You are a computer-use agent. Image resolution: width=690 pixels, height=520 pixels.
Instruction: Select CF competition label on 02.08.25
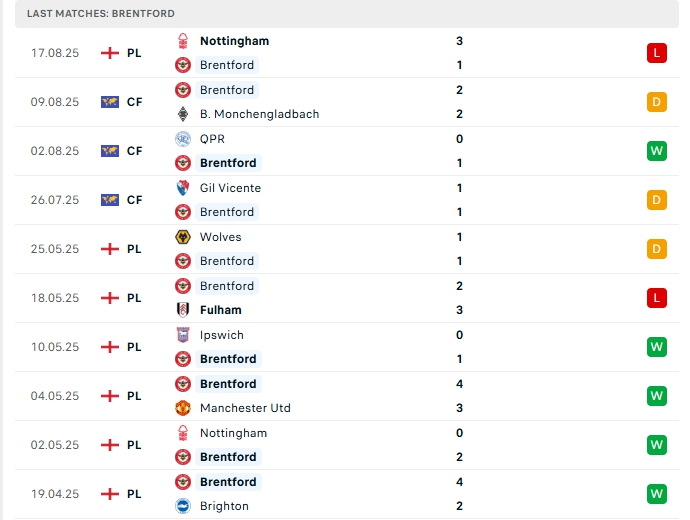coord(134,151)
